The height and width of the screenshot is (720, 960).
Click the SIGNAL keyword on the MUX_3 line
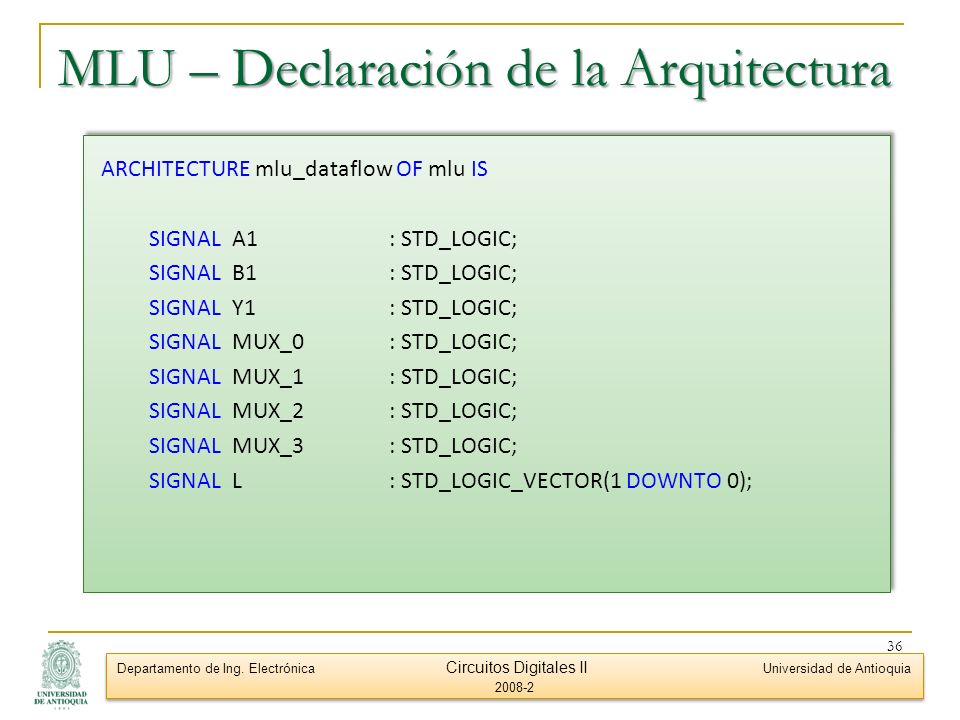coord(184,446)
